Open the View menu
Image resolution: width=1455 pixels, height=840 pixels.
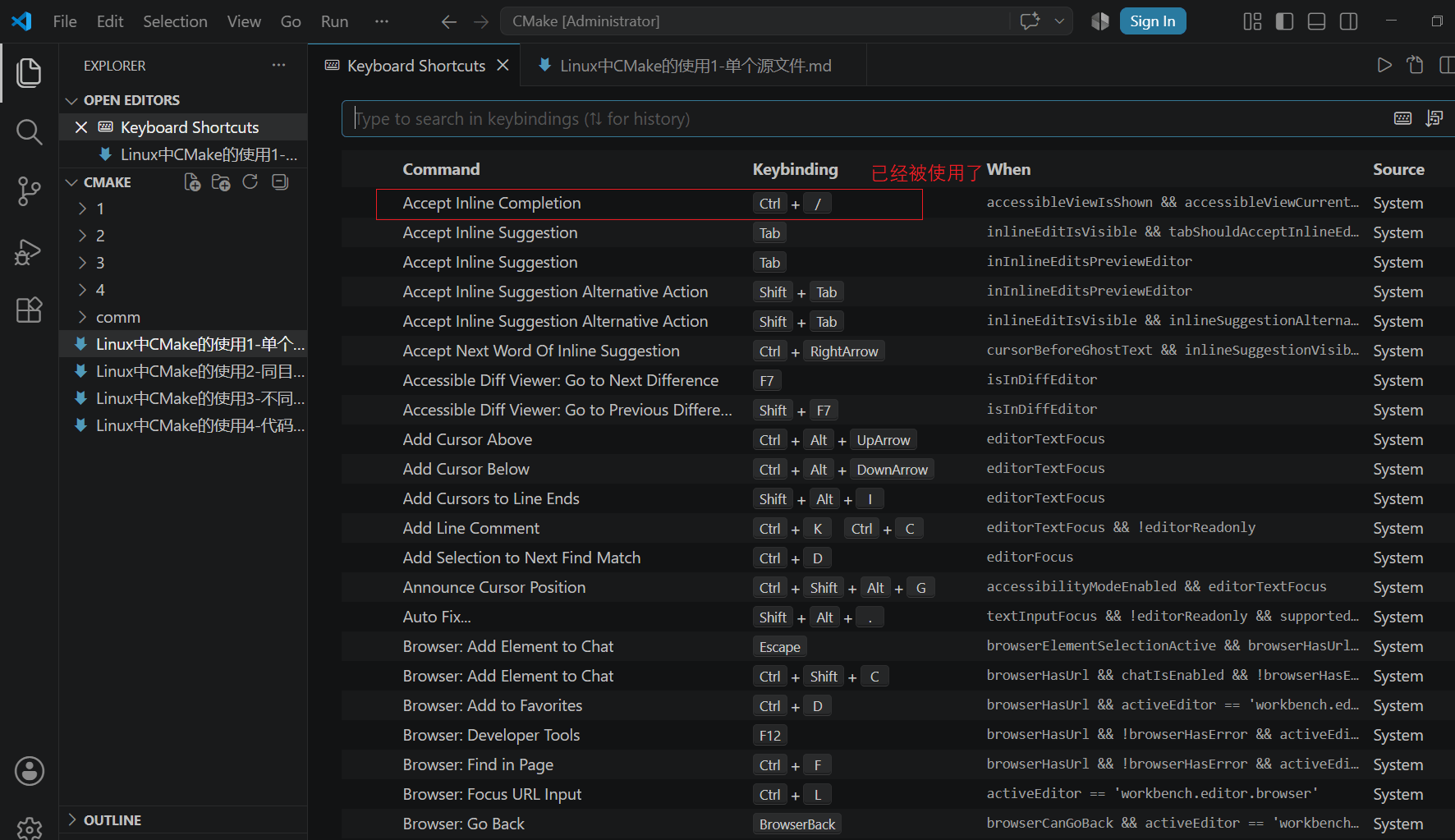click(244, 21)
